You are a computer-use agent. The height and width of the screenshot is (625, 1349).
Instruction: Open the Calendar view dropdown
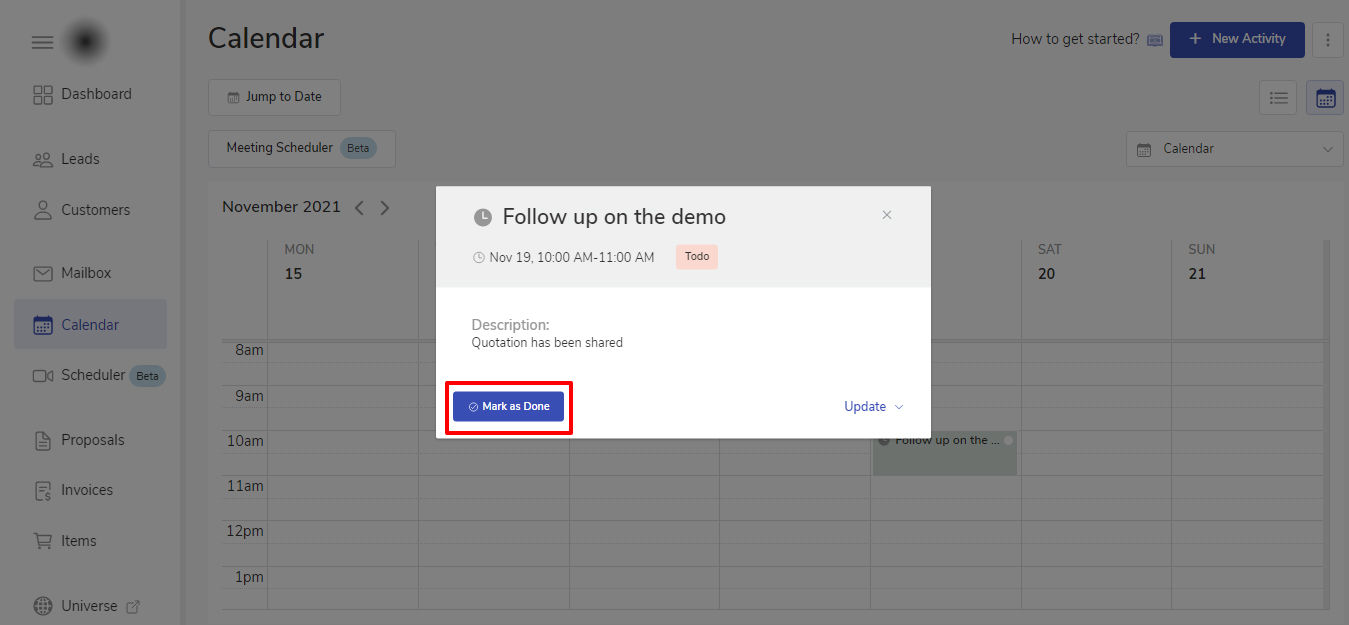click(1234, 149)
